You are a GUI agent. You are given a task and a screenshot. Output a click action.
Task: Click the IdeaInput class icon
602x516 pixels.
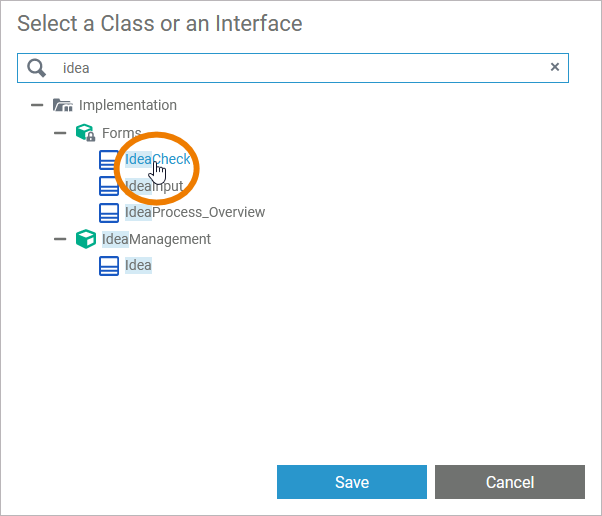[109, 186]
